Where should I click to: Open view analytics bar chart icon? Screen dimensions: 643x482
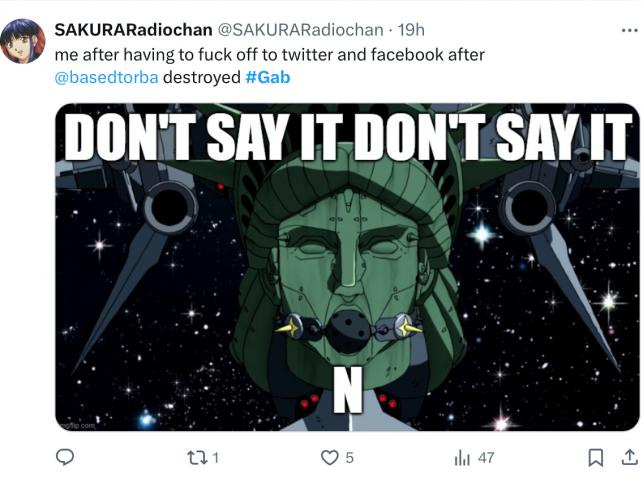462,458
